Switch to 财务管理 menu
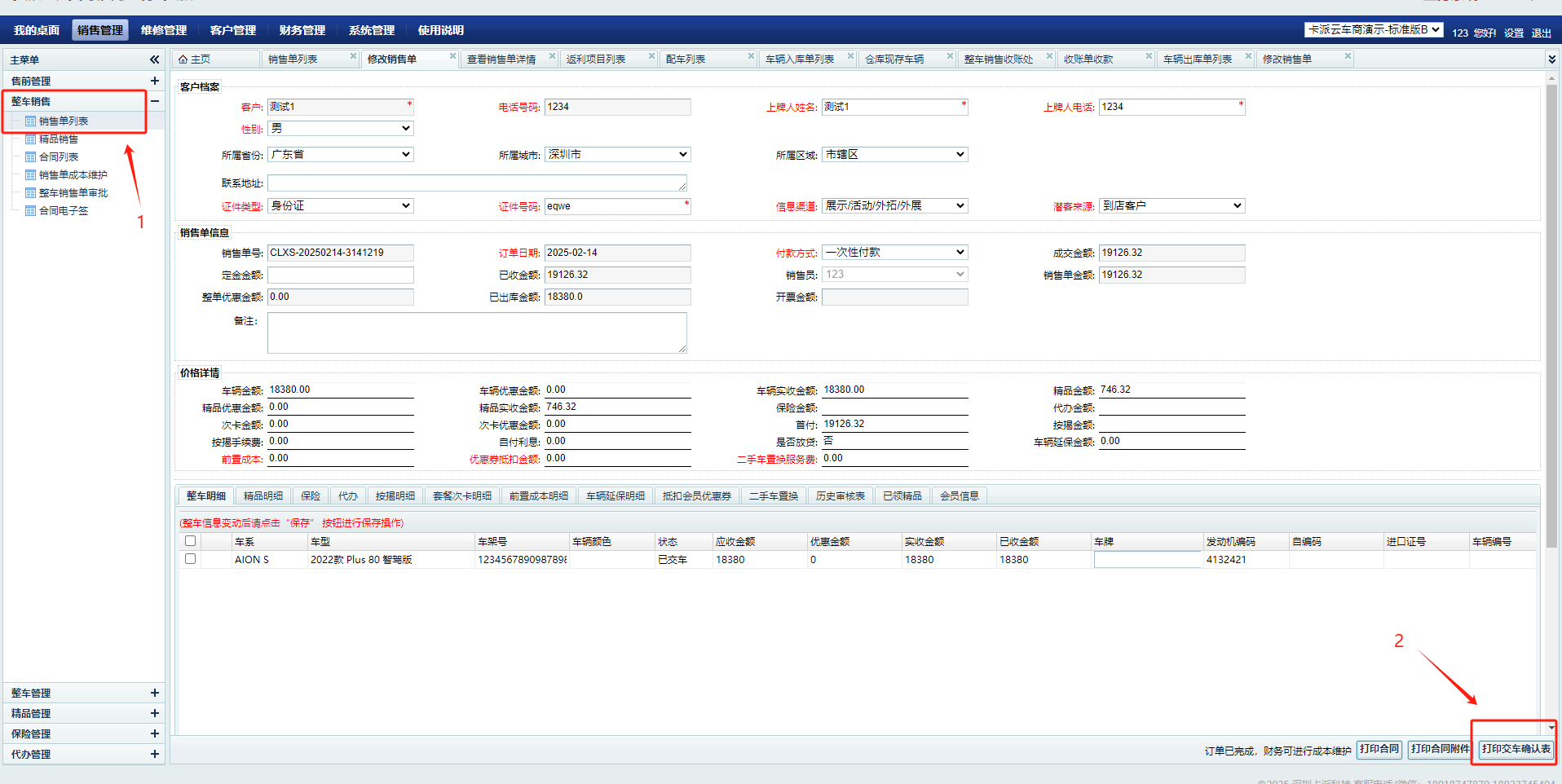 (302, 30)
